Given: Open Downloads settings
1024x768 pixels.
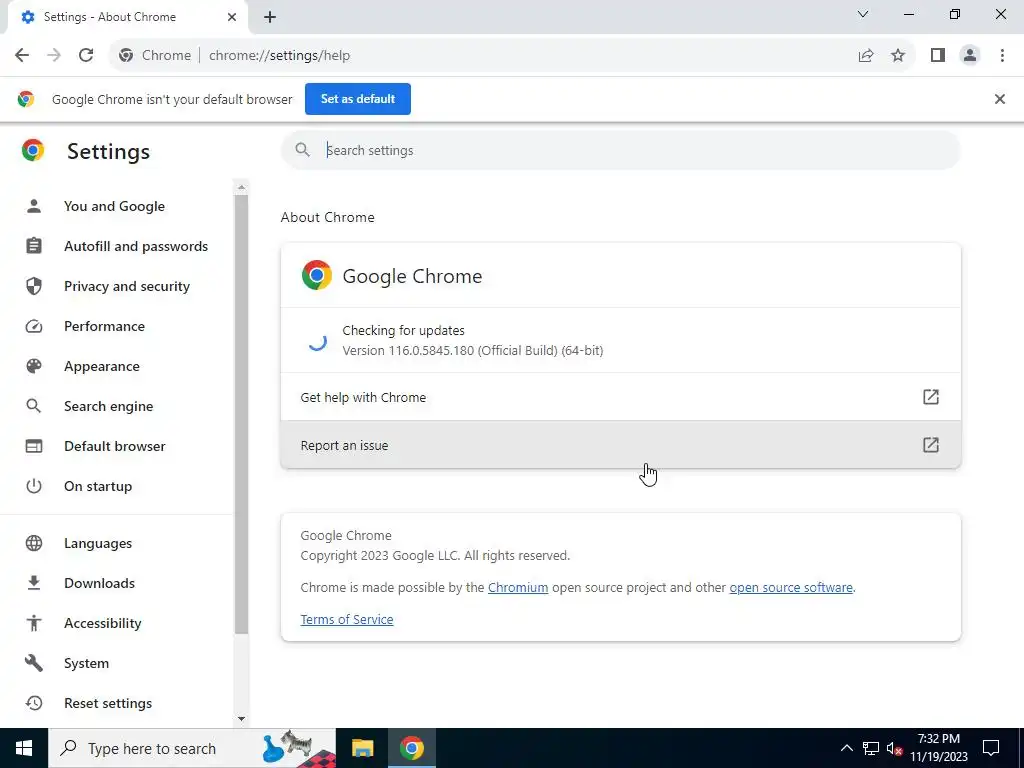Looking at the screenshot, I should tap(99, 583).
